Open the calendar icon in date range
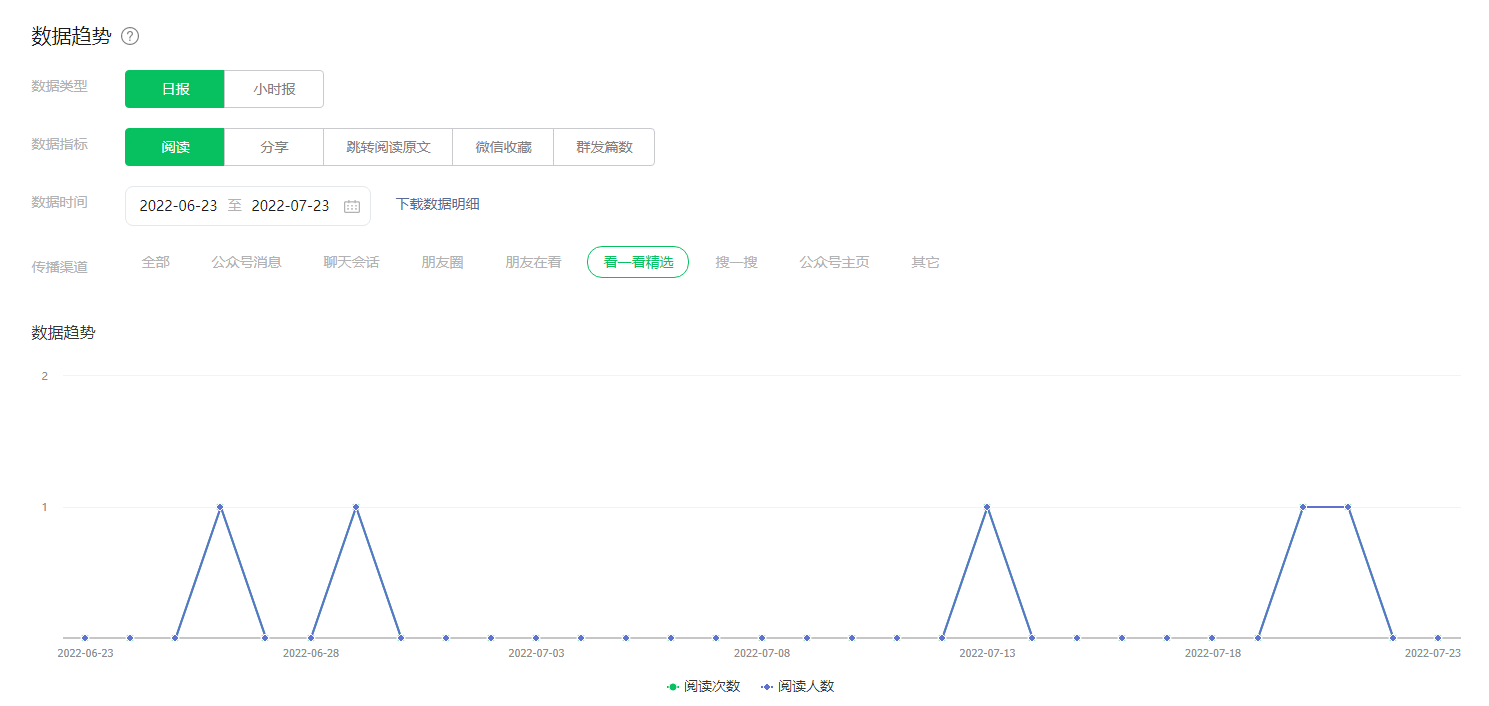The image size is (1489, 706). coord(352,206)
